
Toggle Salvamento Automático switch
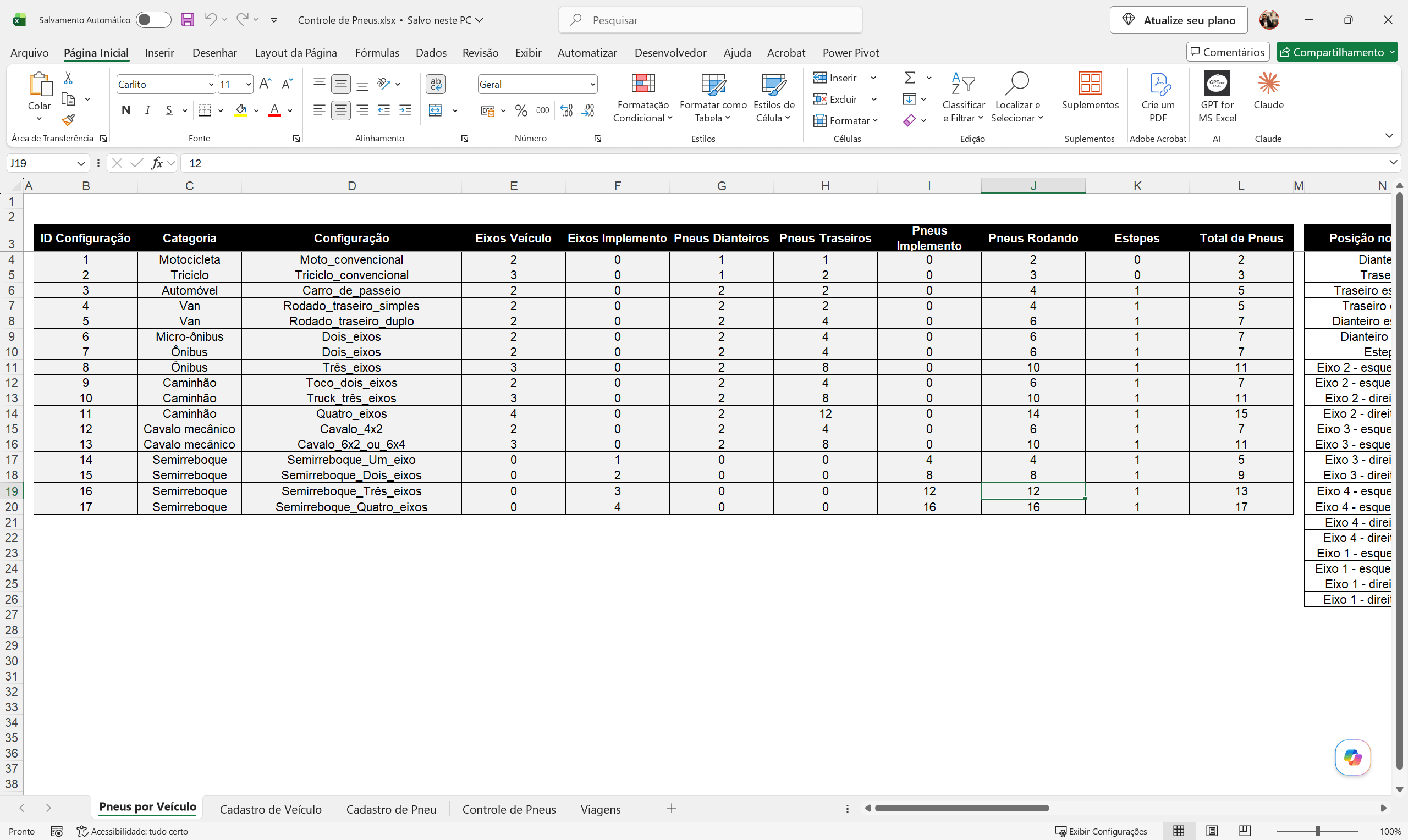153,20
